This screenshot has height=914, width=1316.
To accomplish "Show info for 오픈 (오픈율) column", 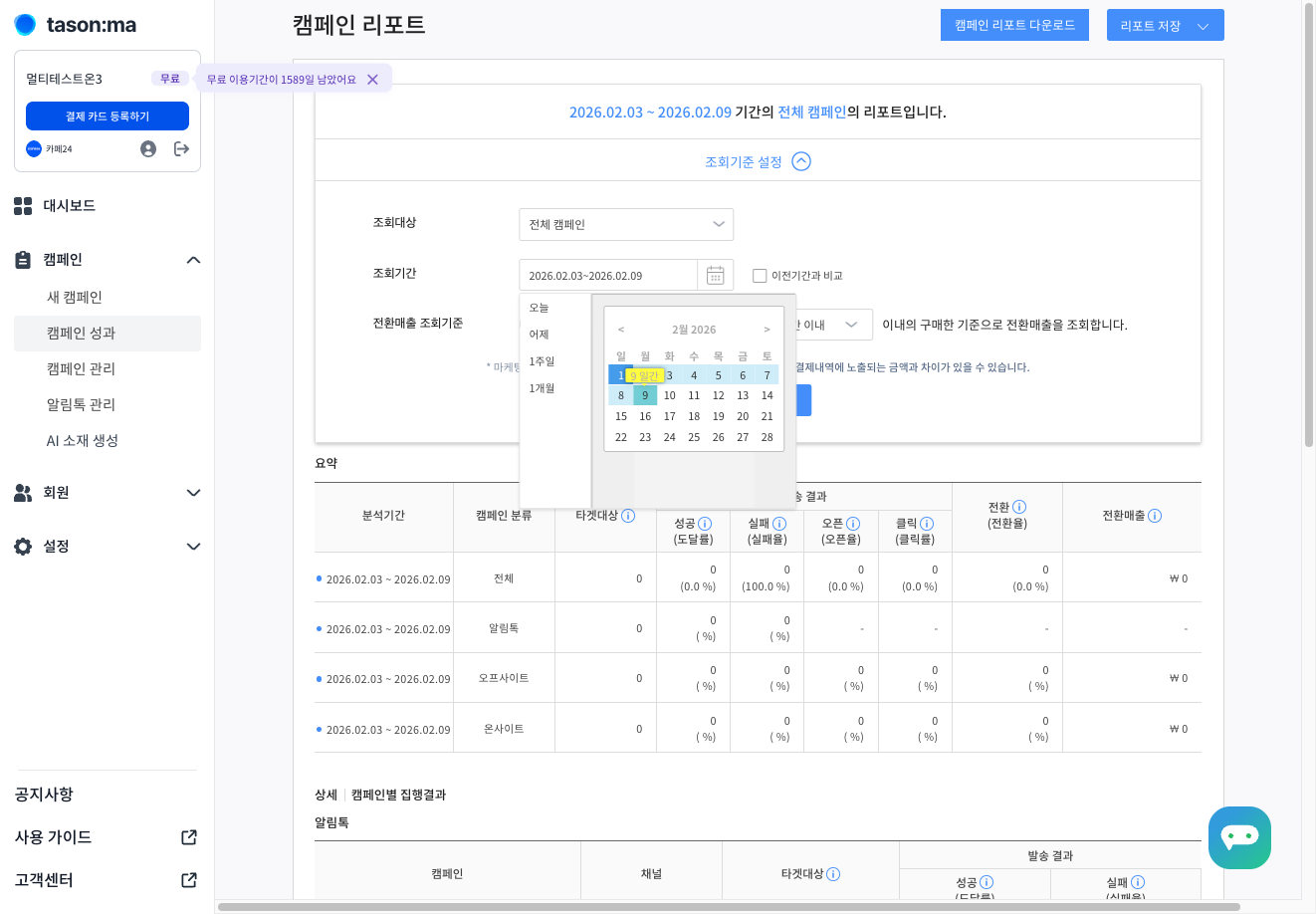I will (x=853, y=524).
